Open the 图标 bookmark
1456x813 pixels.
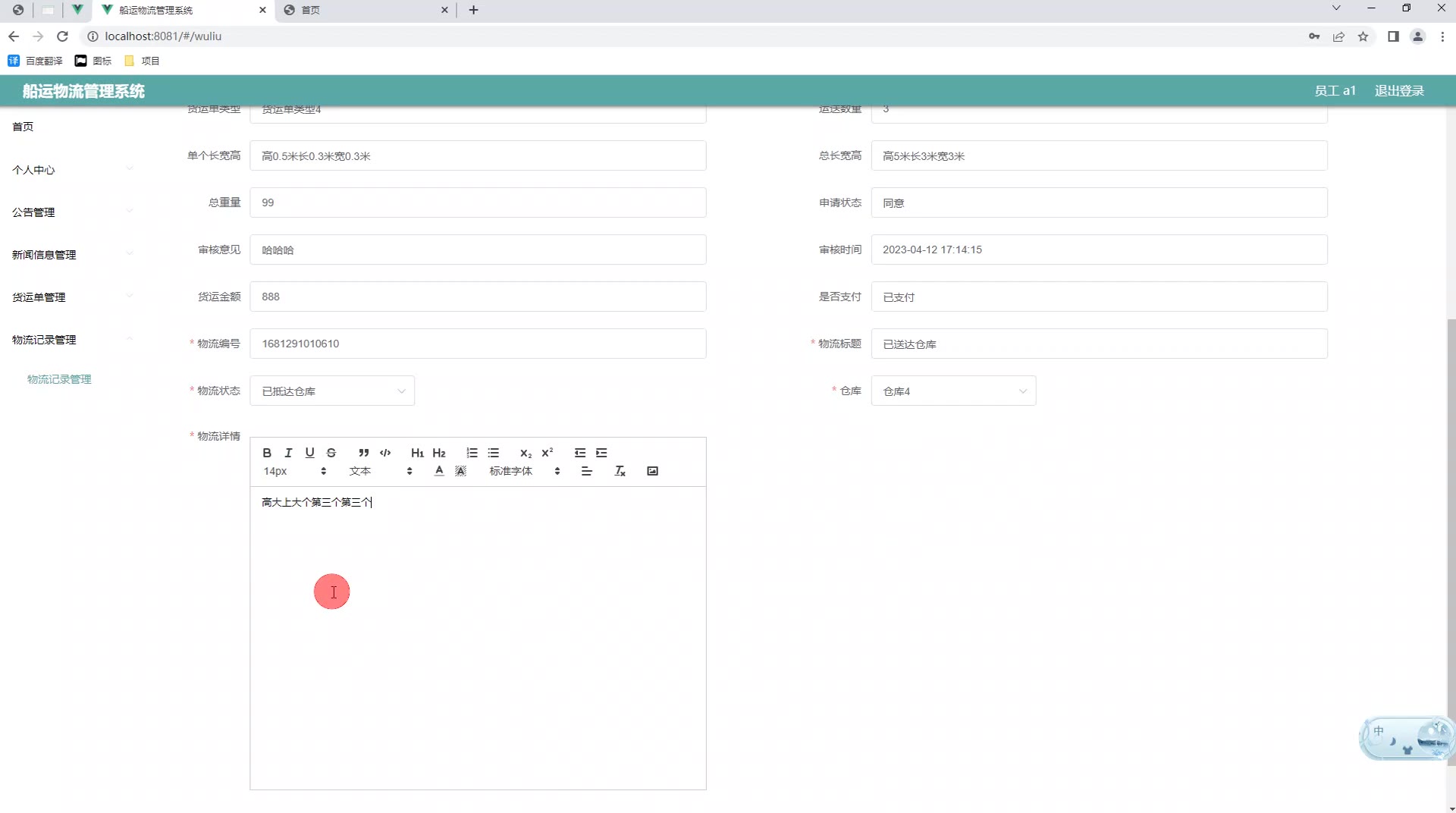93,61
